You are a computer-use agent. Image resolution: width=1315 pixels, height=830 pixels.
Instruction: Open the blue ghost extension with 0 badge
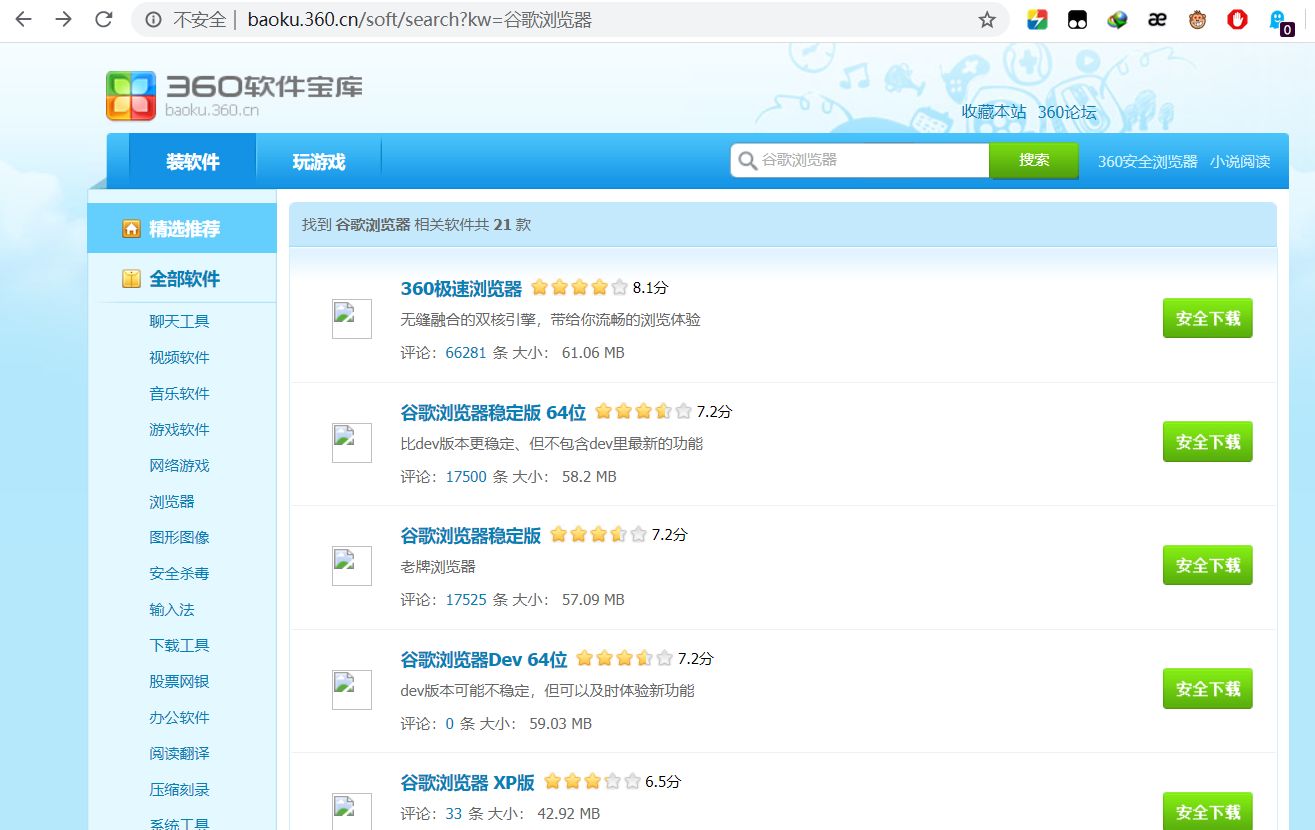[1279, 22]
